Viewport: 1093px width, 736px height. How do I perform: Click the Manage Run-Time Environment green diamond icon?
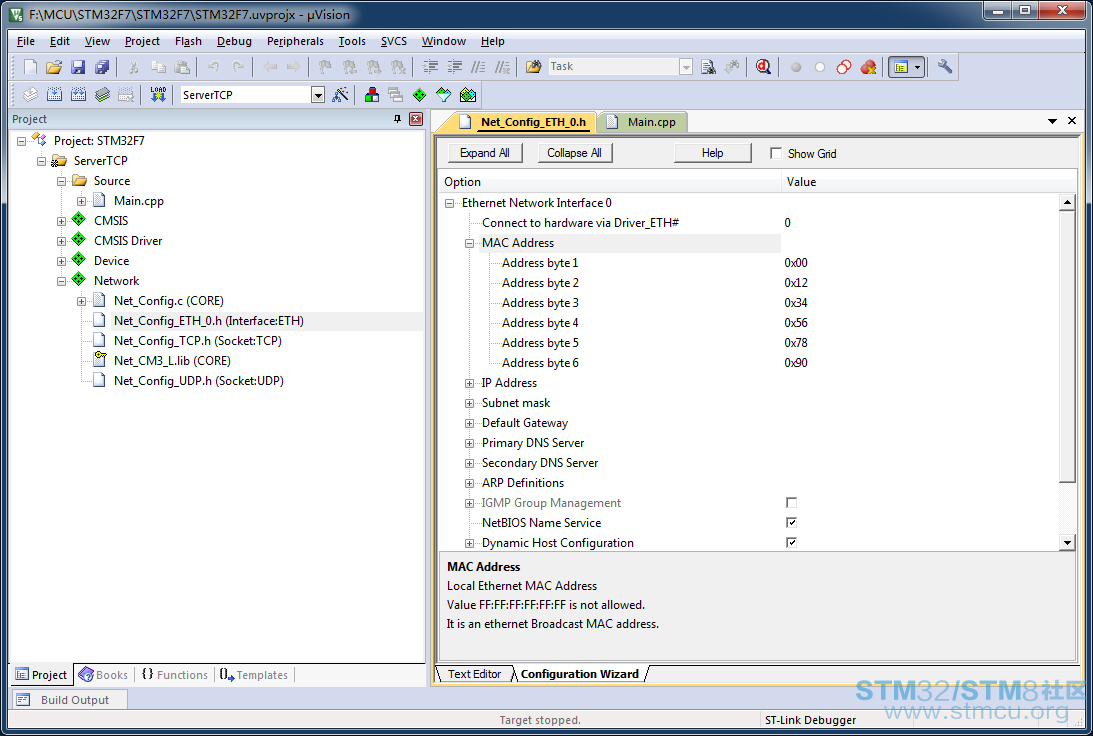coord(420,95)
